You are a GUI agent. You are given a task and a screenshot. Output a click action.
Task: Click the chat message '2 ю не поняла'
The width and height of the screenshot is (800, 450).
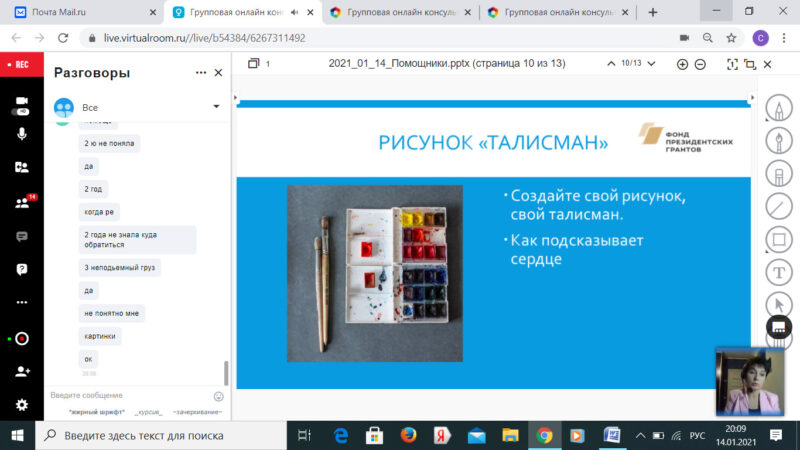pyautogui.click(x=109, y=143)
